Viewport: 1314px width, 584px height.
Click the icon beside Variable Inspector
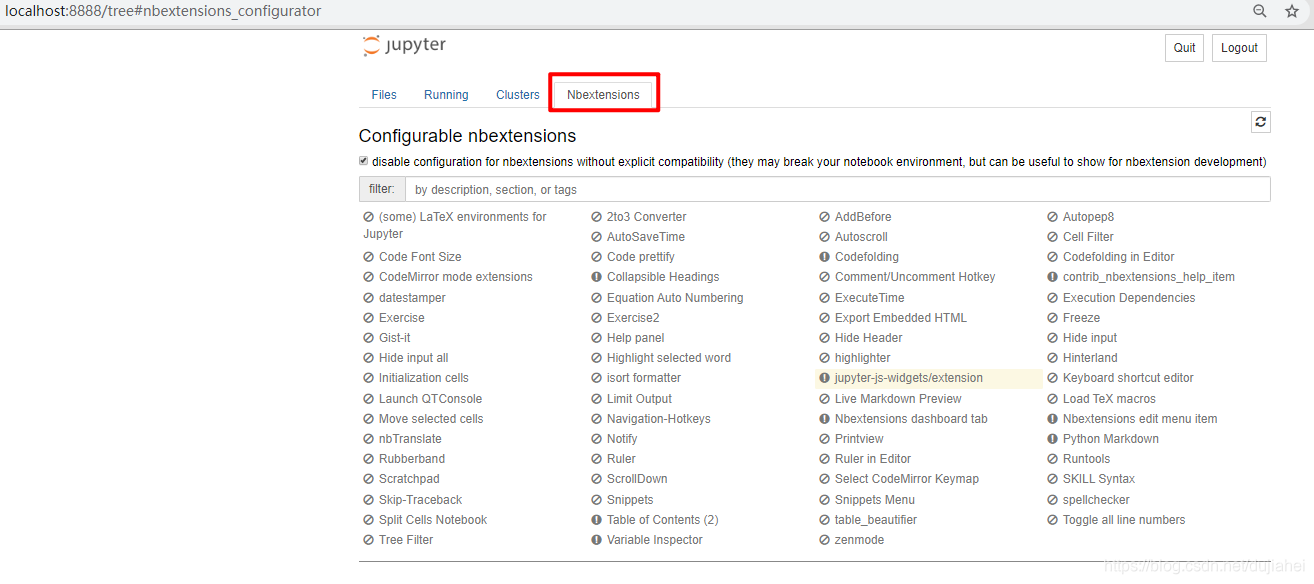coord(597,540)
